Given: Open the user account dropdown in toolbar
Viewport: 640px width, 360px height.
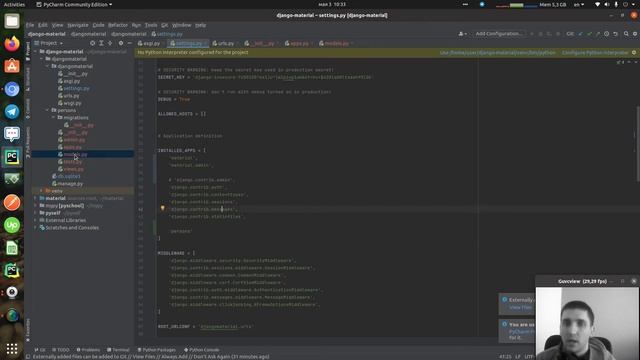Looking at the screenshot, I should tap(462, 34).
